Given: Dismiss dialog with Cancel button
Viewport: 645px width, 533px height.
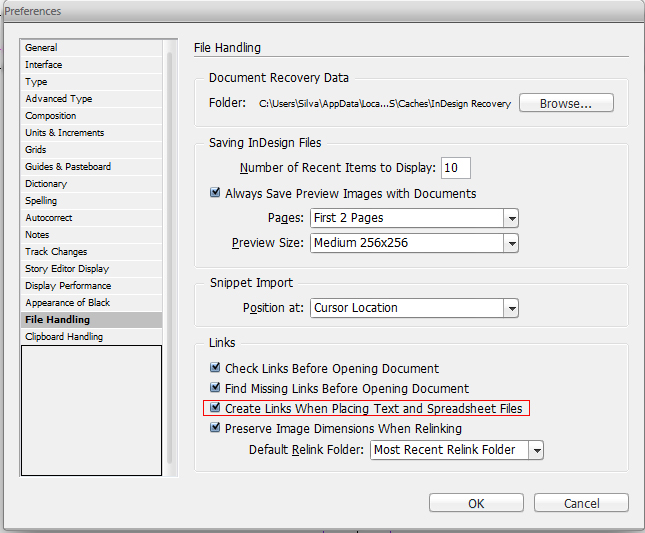Looking at the screenshot, I should click(x=581, y=503).
